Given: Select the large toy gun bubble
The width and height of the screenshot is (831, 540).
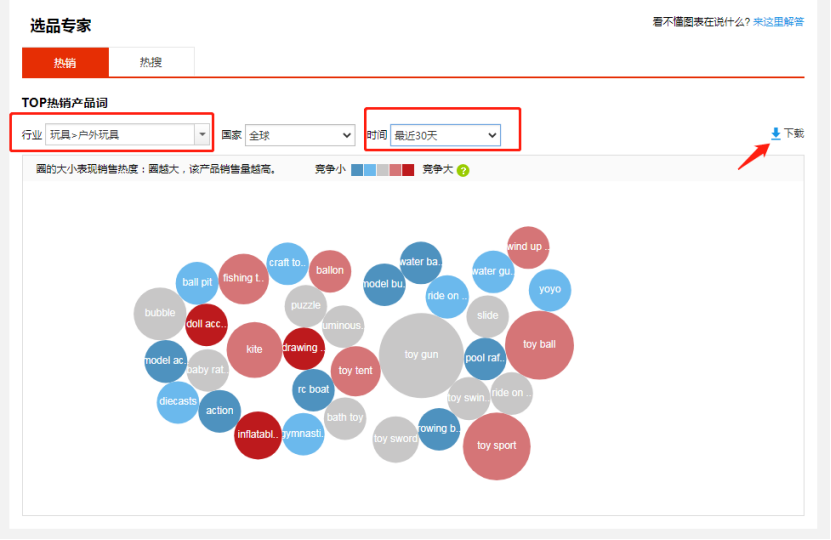Looking at the screenshot, I should pyautogui.click(x=421, y=355).
